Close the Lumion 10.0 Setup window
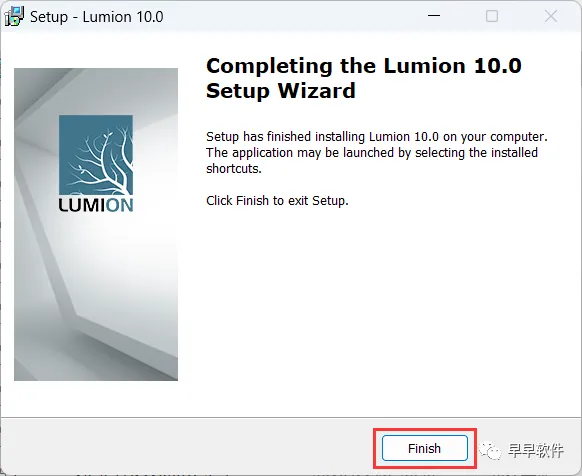This screenshot has width=582, height=476. click(x=551, y=16)
